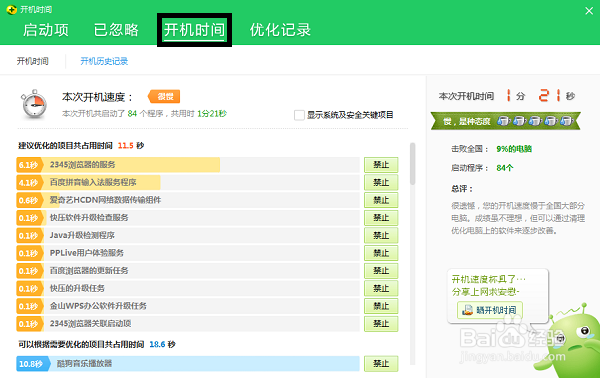Select the 2345浏览器的服务 row text
Screen dimensions: 600x378
tap(82, 165)
